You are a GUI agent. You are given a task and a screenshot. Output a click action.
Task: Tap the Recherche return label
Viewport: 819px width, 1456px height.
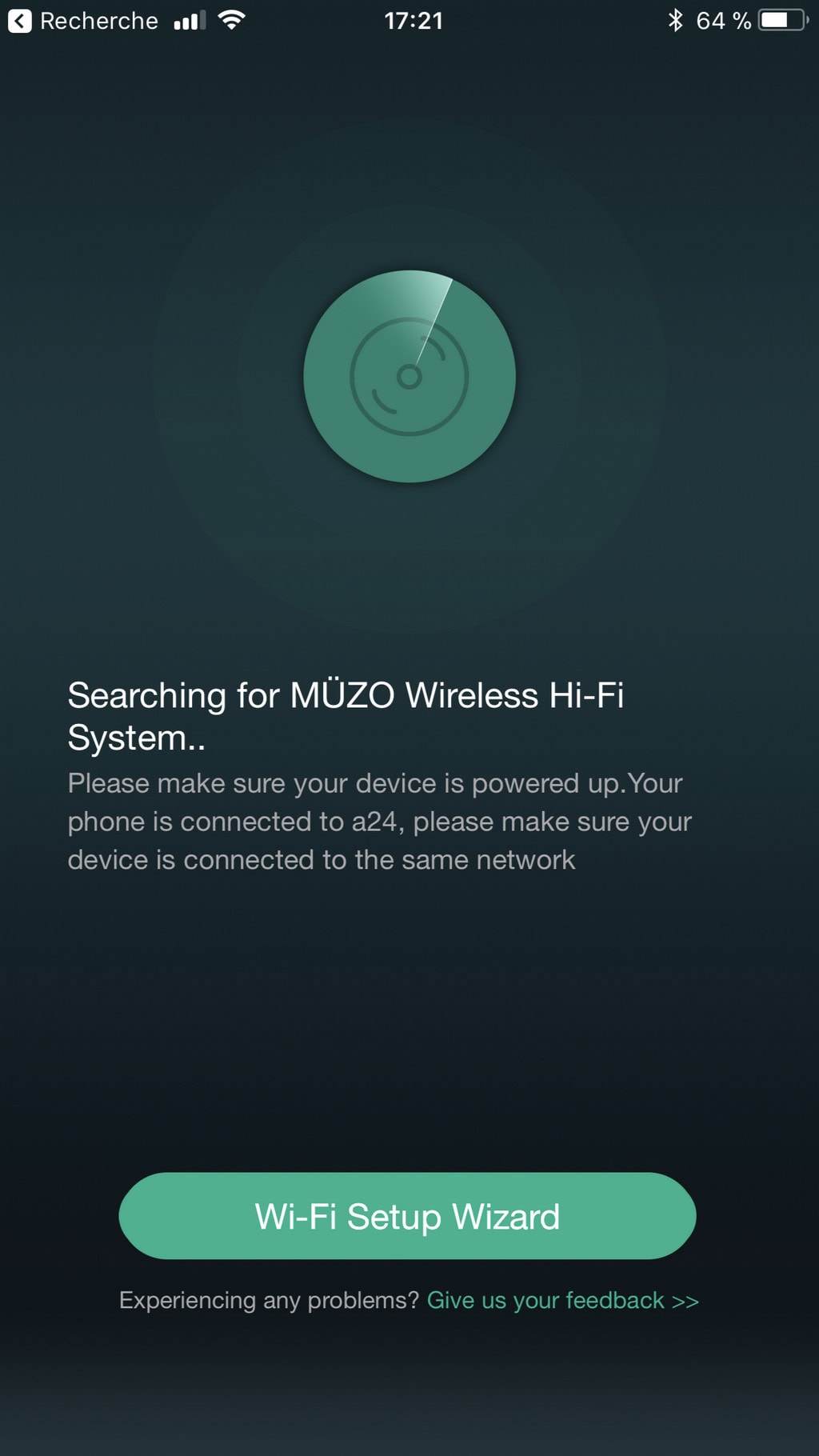click(99, 21)
